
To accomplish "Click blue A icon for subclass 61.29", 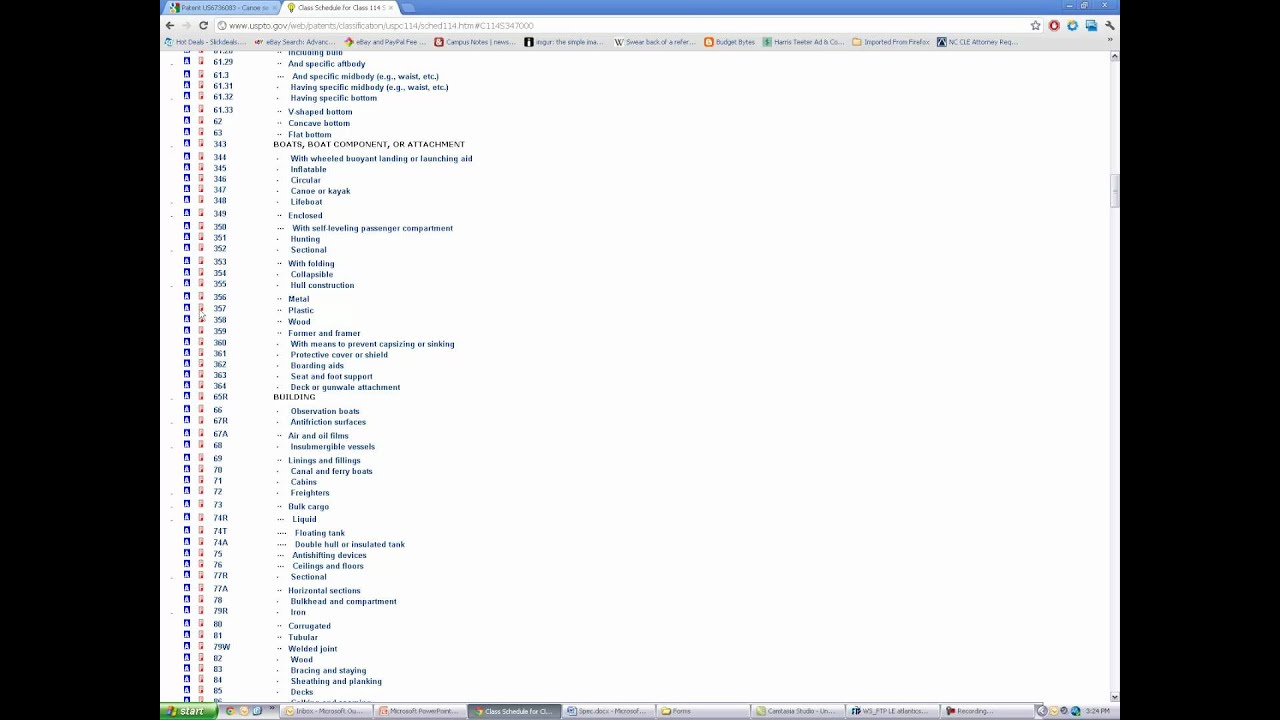I will [x=186, y=61].
